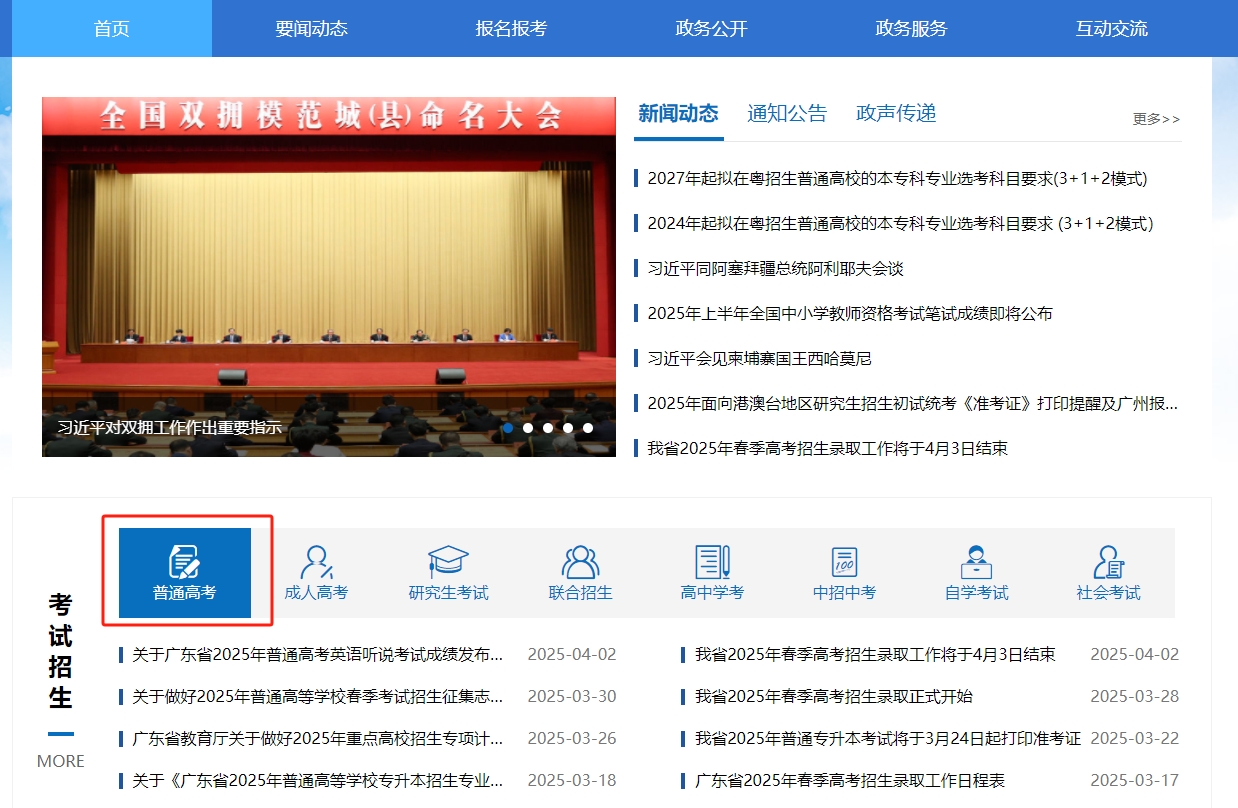
Task: Open the 报名报考 navigation menu
Action: click(x=511, y=28)
